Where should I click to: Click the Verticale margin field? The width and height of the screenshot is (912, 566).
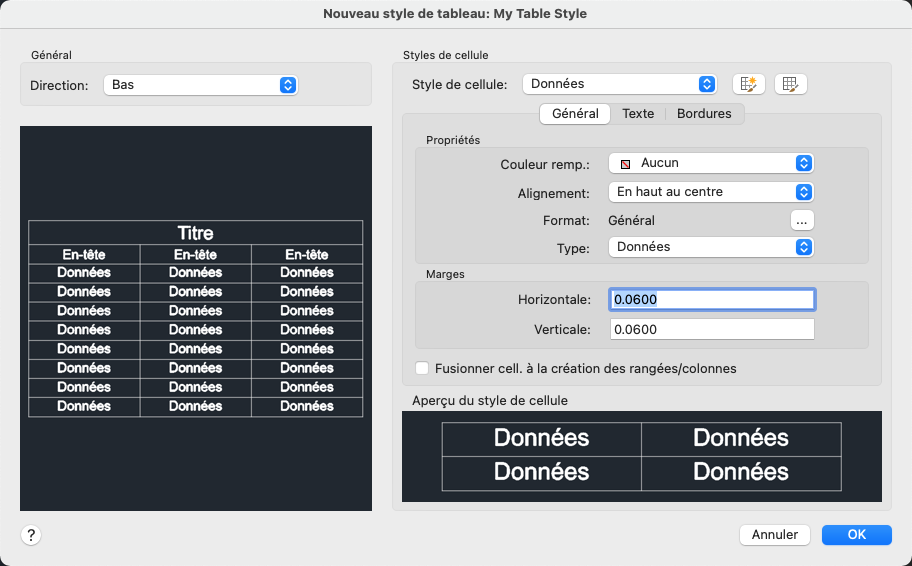coord(711,329)
